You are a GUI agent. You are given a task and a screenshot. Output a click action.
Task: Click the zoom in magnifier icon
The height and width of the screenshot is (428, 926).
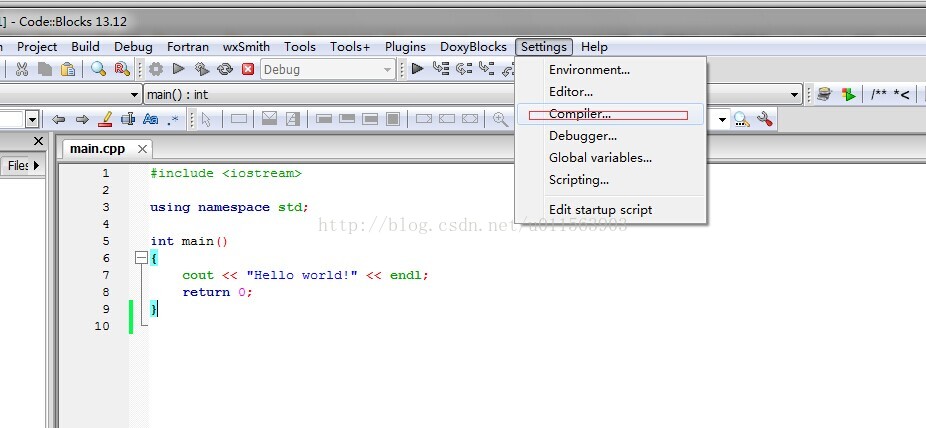pyautogui.click(x=500, y=119)
